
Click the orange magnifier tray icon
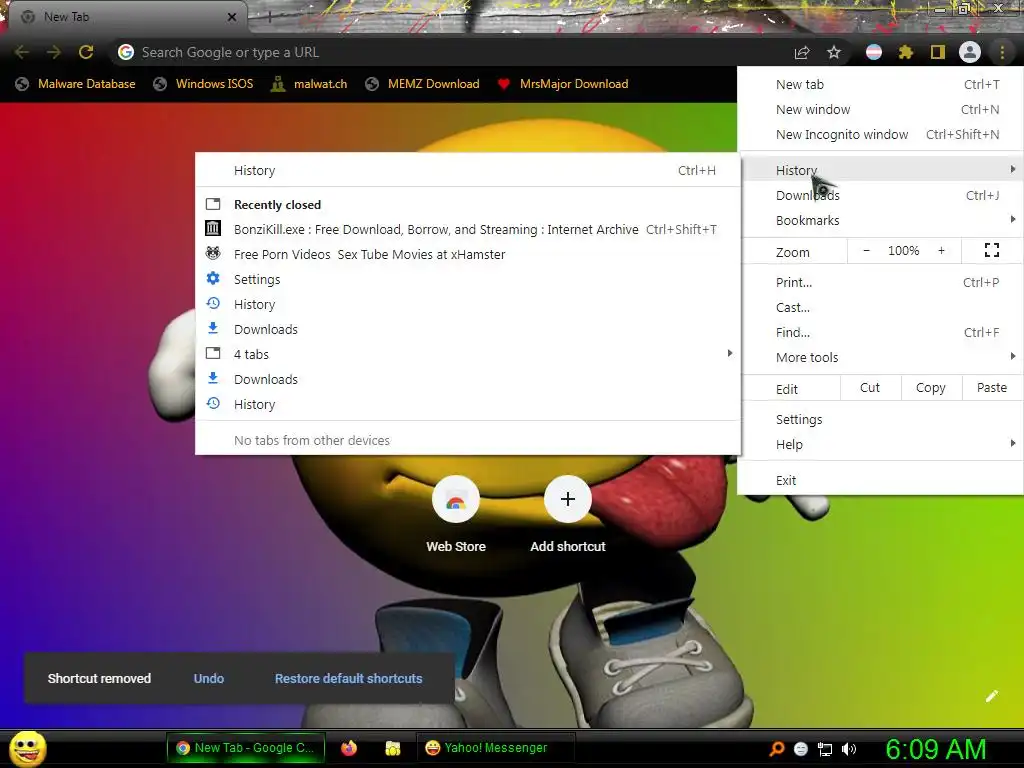click(776, 749)
